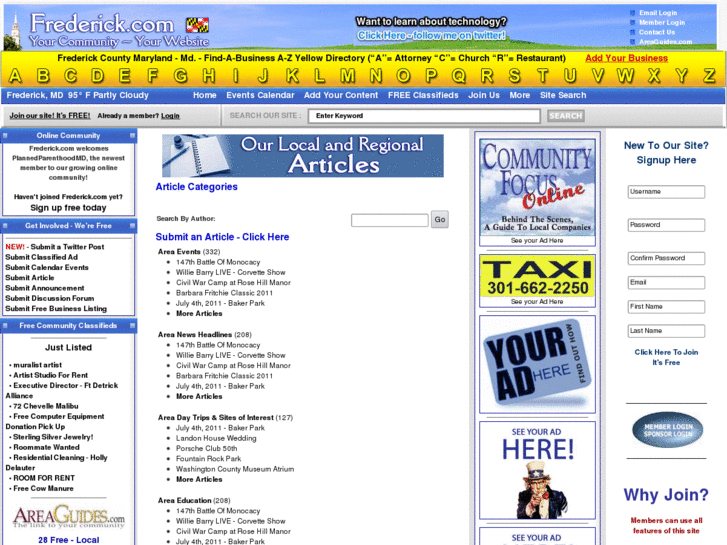Click the Member Login Sponsor Login oval badge
The width and height of the screenshot is (727, 545).
tap(667, 430)
